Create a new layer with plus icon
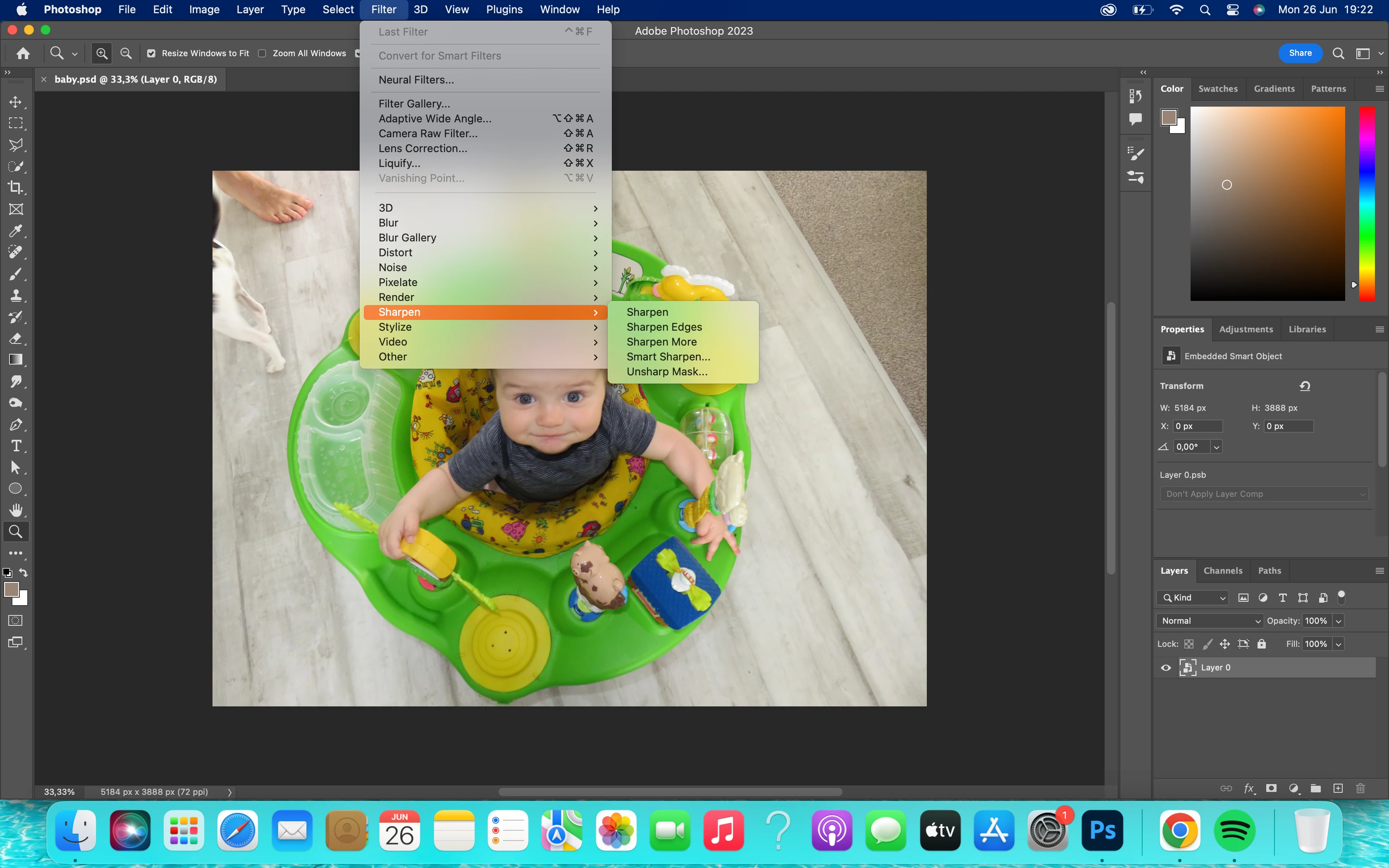1389x868 pixels. [1338, 788]
